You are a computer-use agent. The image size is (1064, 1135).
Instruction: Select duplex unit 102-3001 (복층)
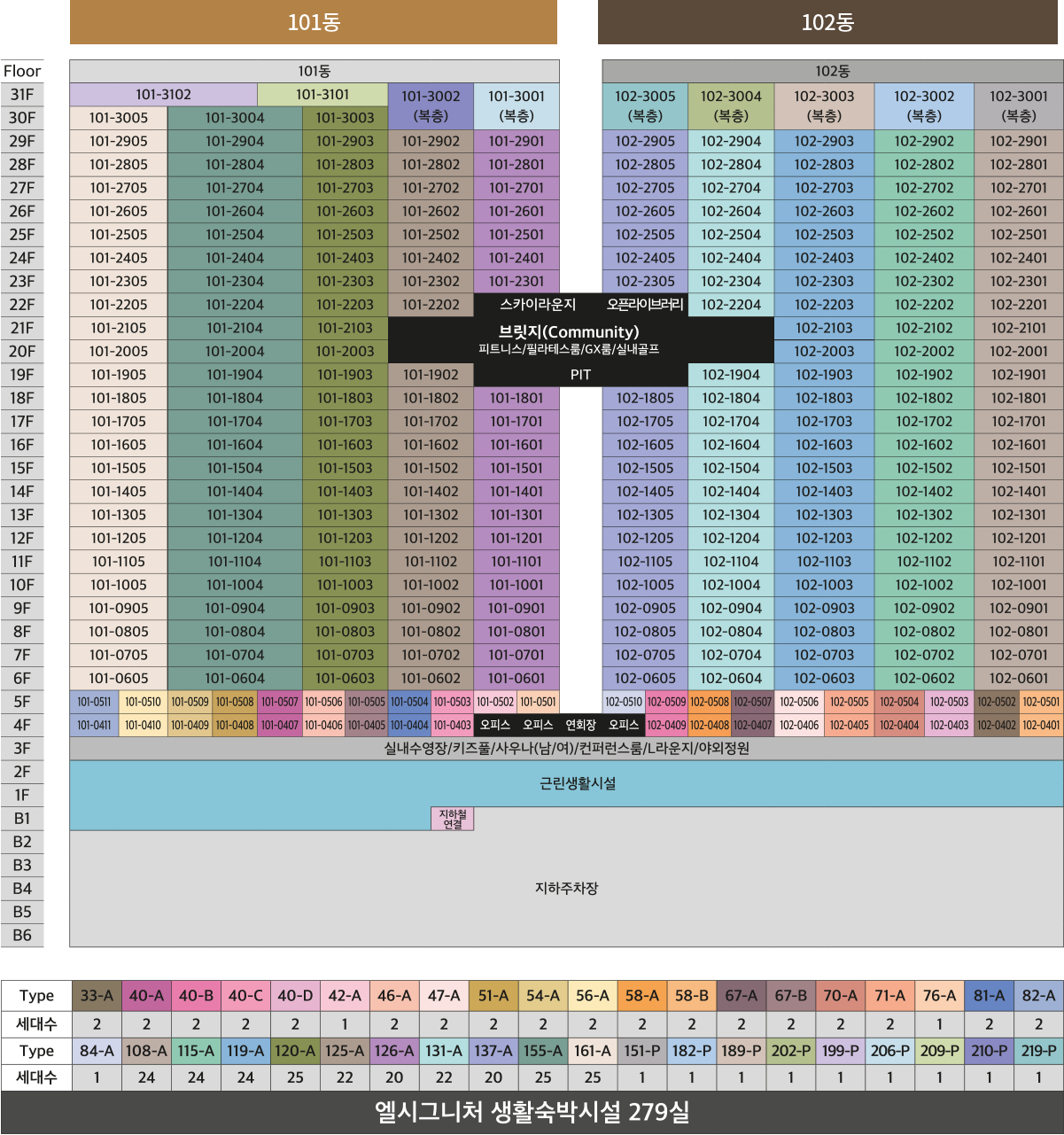[x=1019, y=106]
